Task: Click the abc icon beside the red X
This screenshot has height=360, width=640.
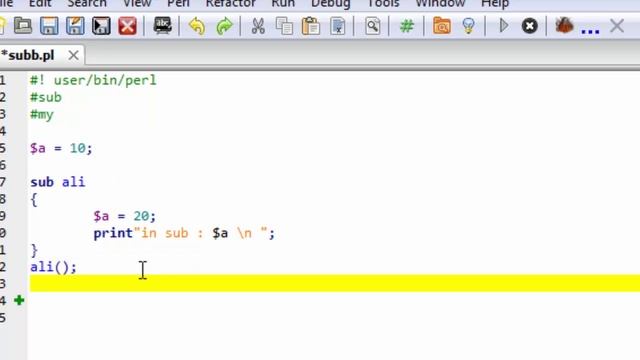Action: tap(162, 26)
